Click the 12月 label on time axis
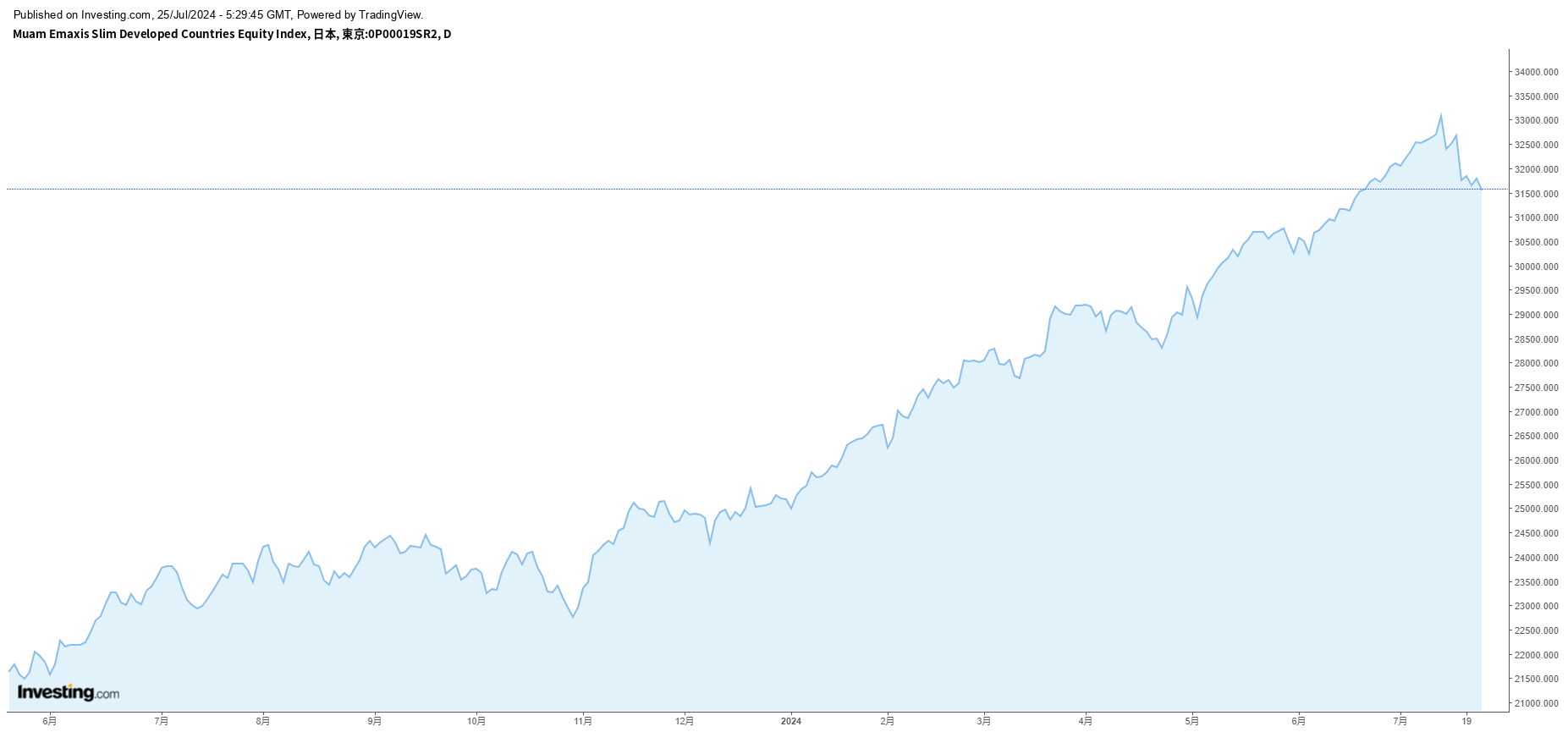The width and height of the screenshot is (1568, 732). (x=685, y=721)
